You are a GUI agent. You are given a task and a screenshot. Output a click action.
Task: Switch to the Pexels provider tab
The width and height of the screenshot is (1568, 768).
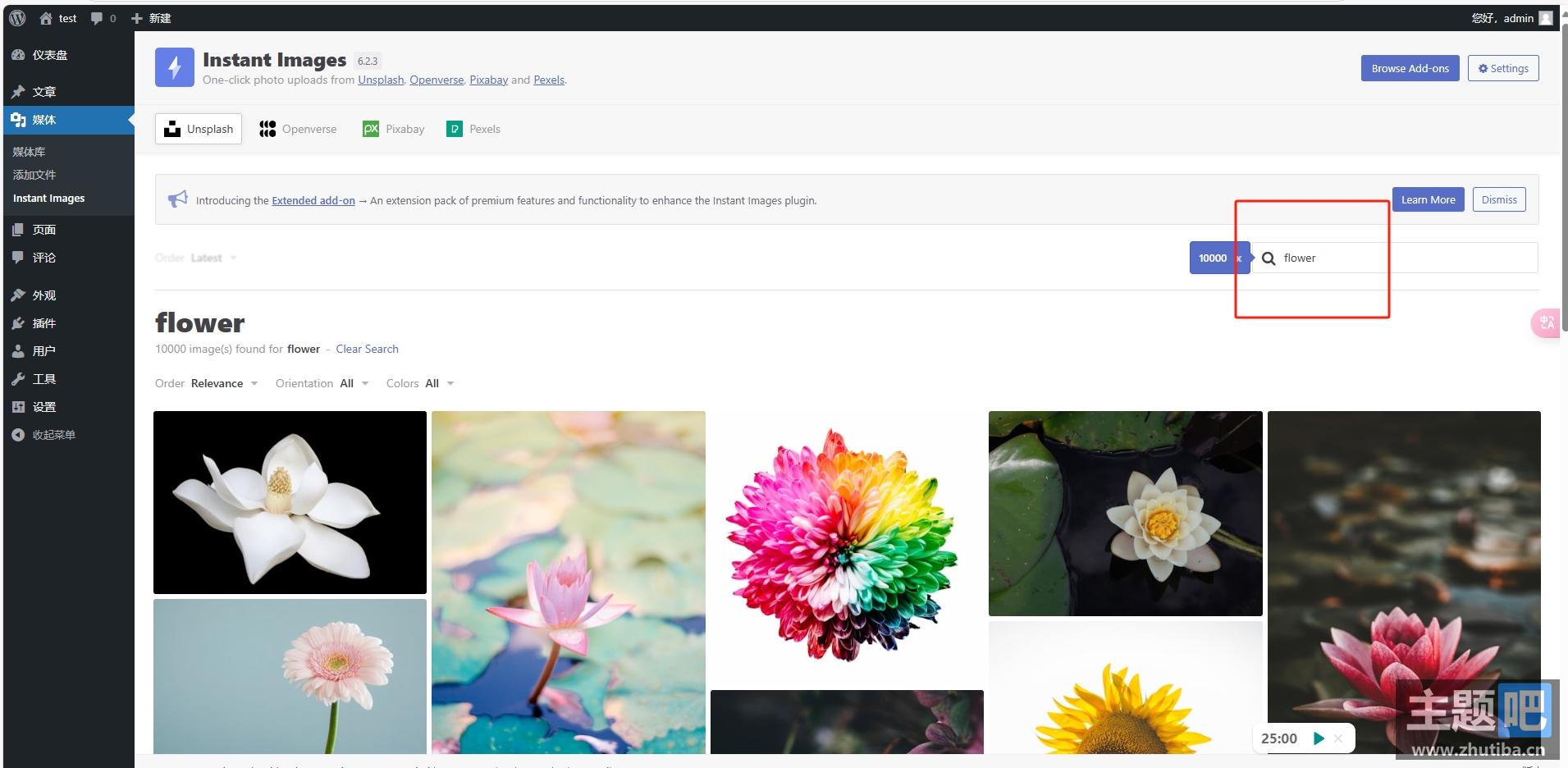click(x=473, y=129)
